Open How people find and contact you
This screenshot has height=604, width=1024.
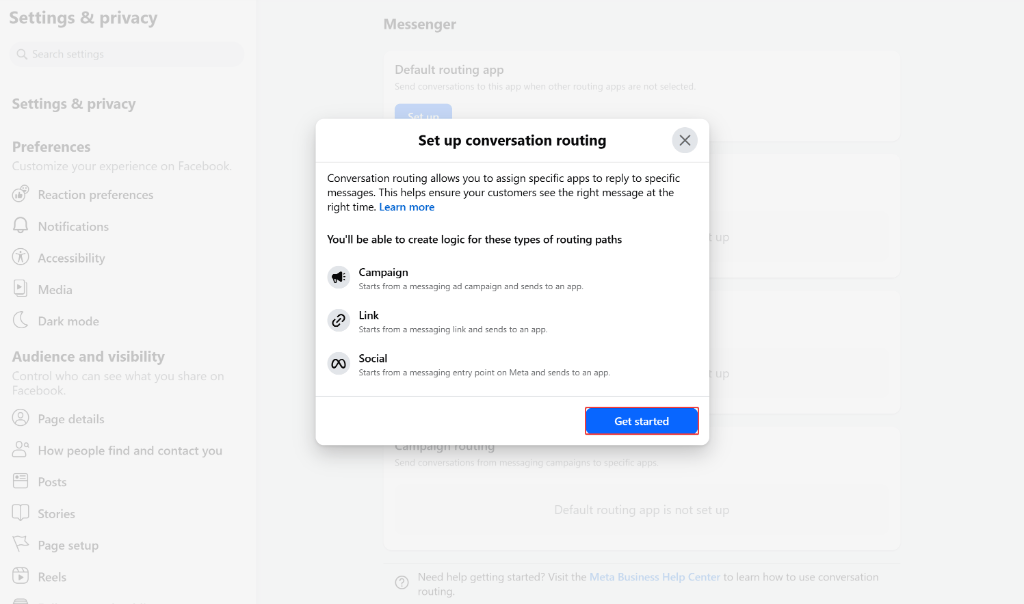pos(130,451)
